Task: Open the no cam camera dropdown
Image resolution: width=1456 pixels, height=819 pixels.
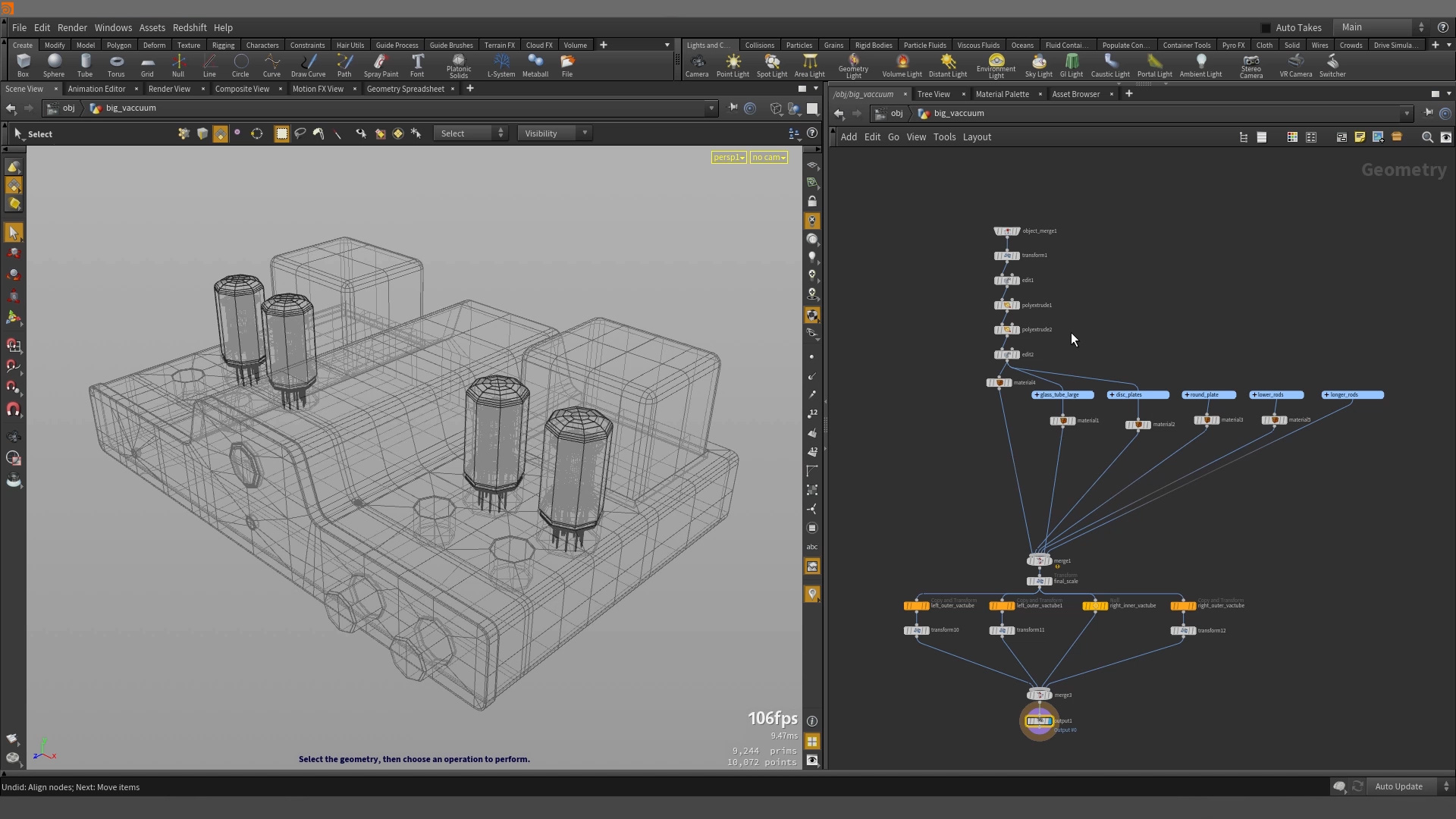Action: [769, 158]
